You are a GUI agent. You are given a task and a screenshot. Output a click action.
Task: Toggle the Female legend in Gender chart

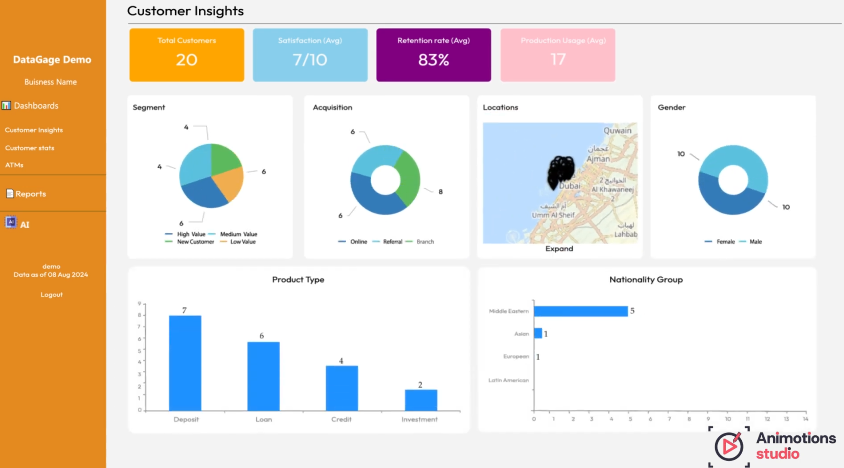(x=725, y=242)
